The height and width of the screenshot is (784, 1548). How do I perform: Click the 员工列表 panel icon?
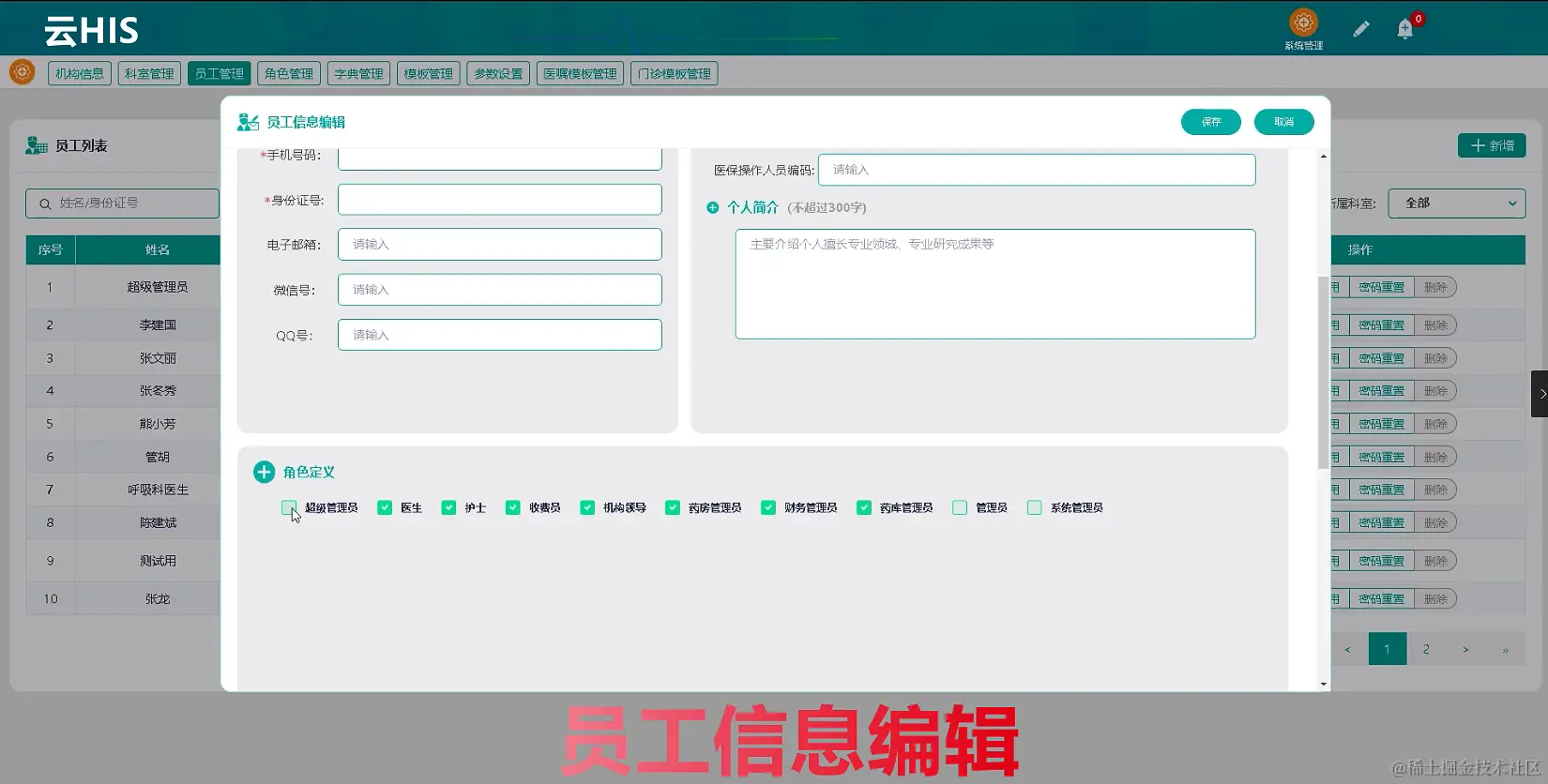pos(37,145)
